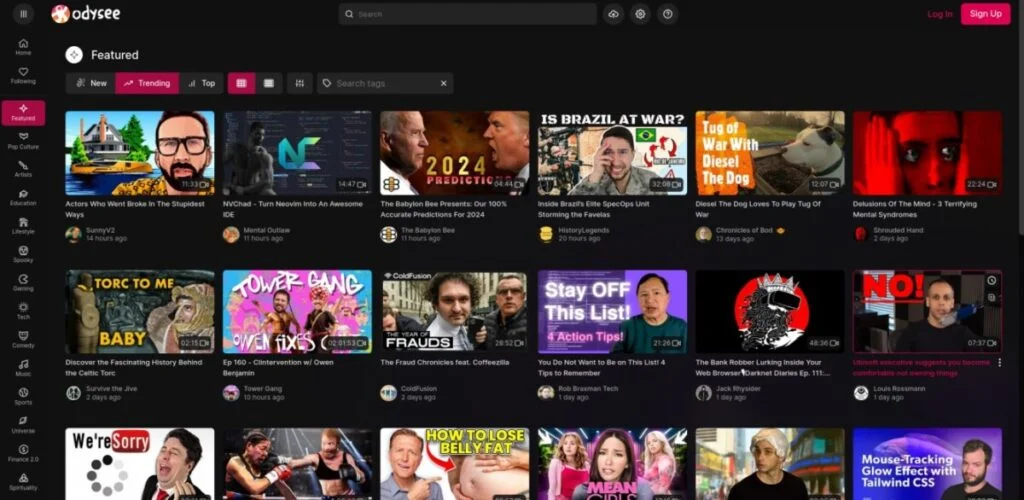This screenshot has height=500, width=1024.
Task: Click the Log In link
Action: (x=940, y=14)
